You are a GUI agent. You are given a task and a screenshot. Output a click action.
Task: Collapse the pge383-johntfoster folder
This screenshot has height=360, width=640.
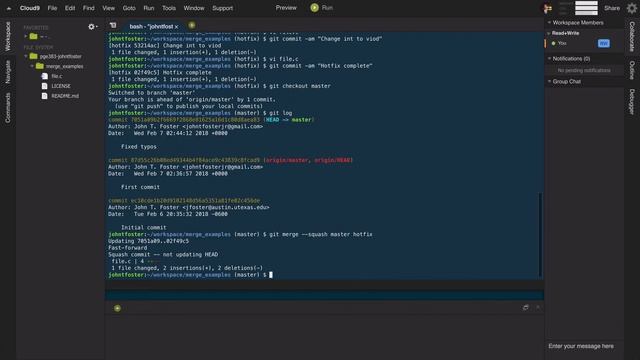26,56
